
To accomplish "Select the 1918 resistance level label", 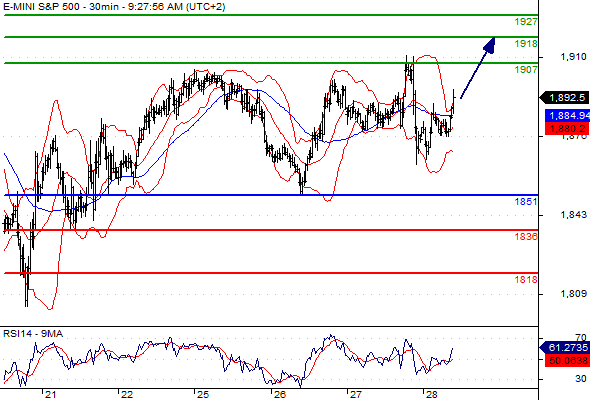I will 526,44.
